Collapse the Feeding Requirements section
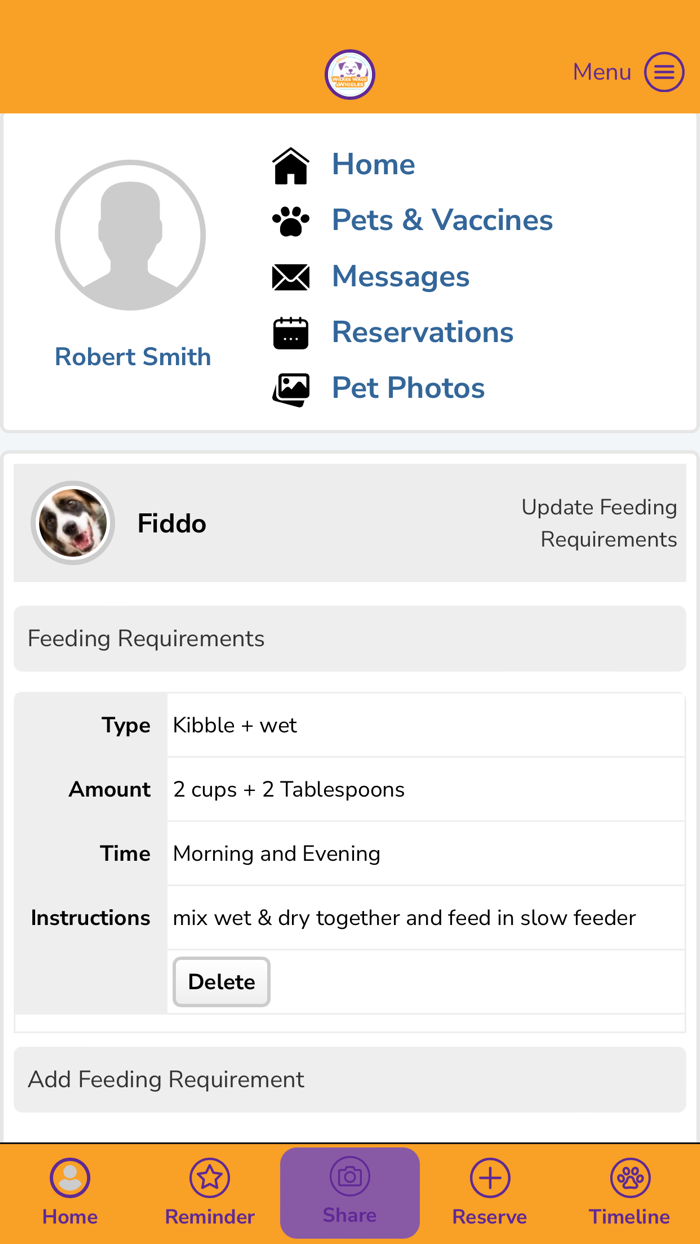This screenshot has height=1244, width=700. pyautogui.click(x=350, y=639)
